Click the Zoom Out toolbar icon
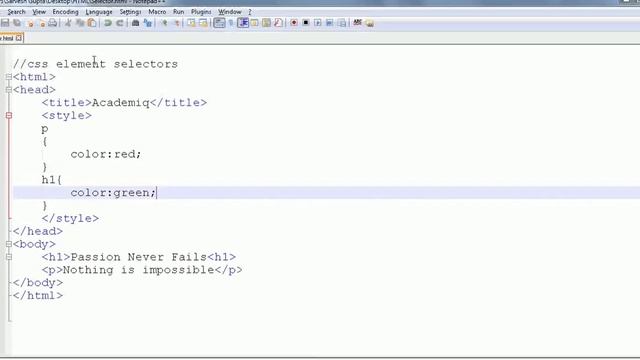The image size is (640, 360). point(177,23)
